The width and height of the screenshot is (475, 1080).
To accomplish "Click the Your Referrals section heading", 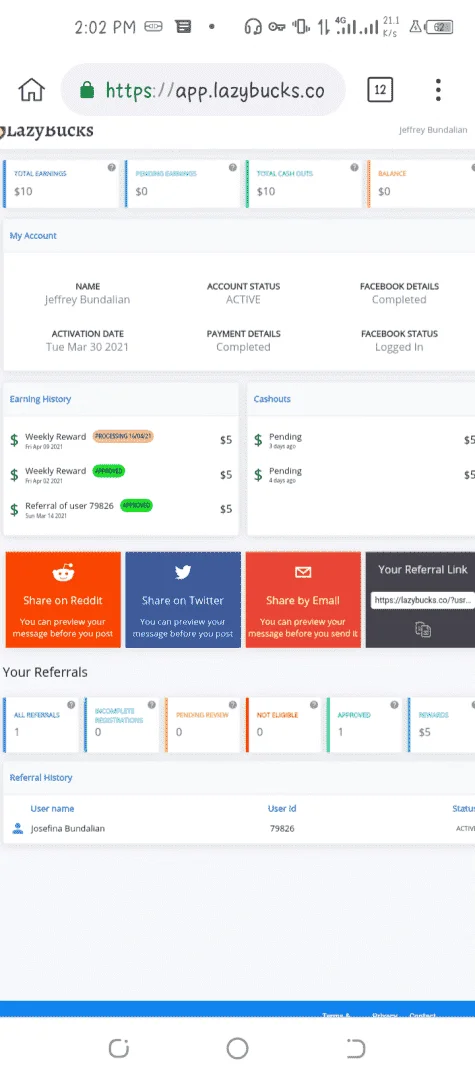I will 45,672.
